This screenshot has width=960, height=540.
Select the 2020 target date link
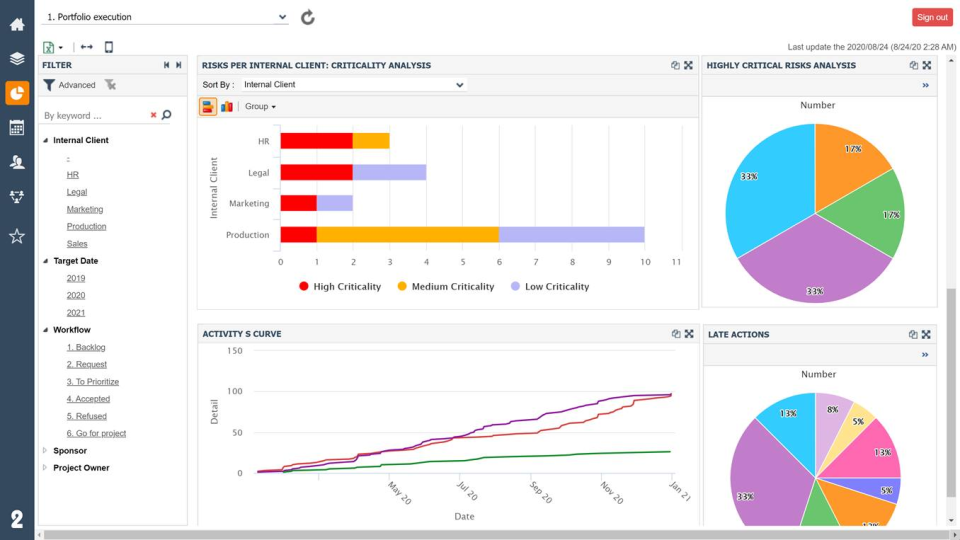(x=76, y=295)
